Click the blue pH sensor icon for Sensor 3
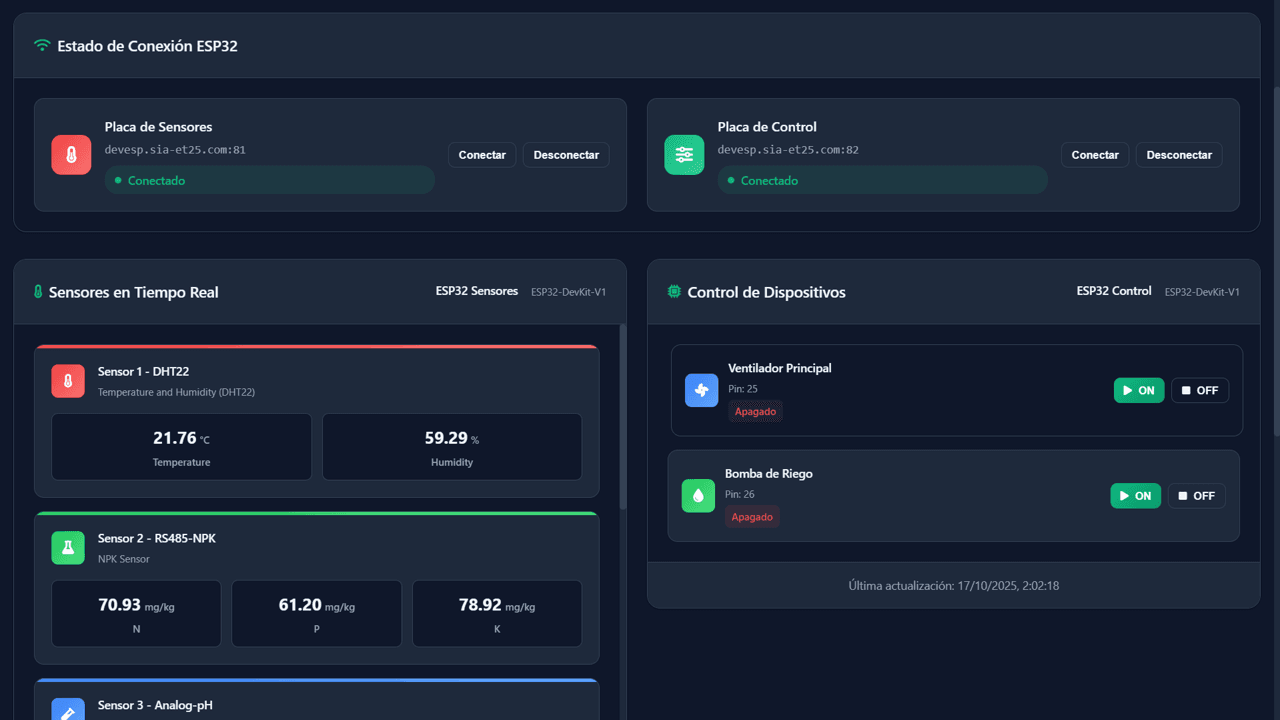 [x=68, y=709]
